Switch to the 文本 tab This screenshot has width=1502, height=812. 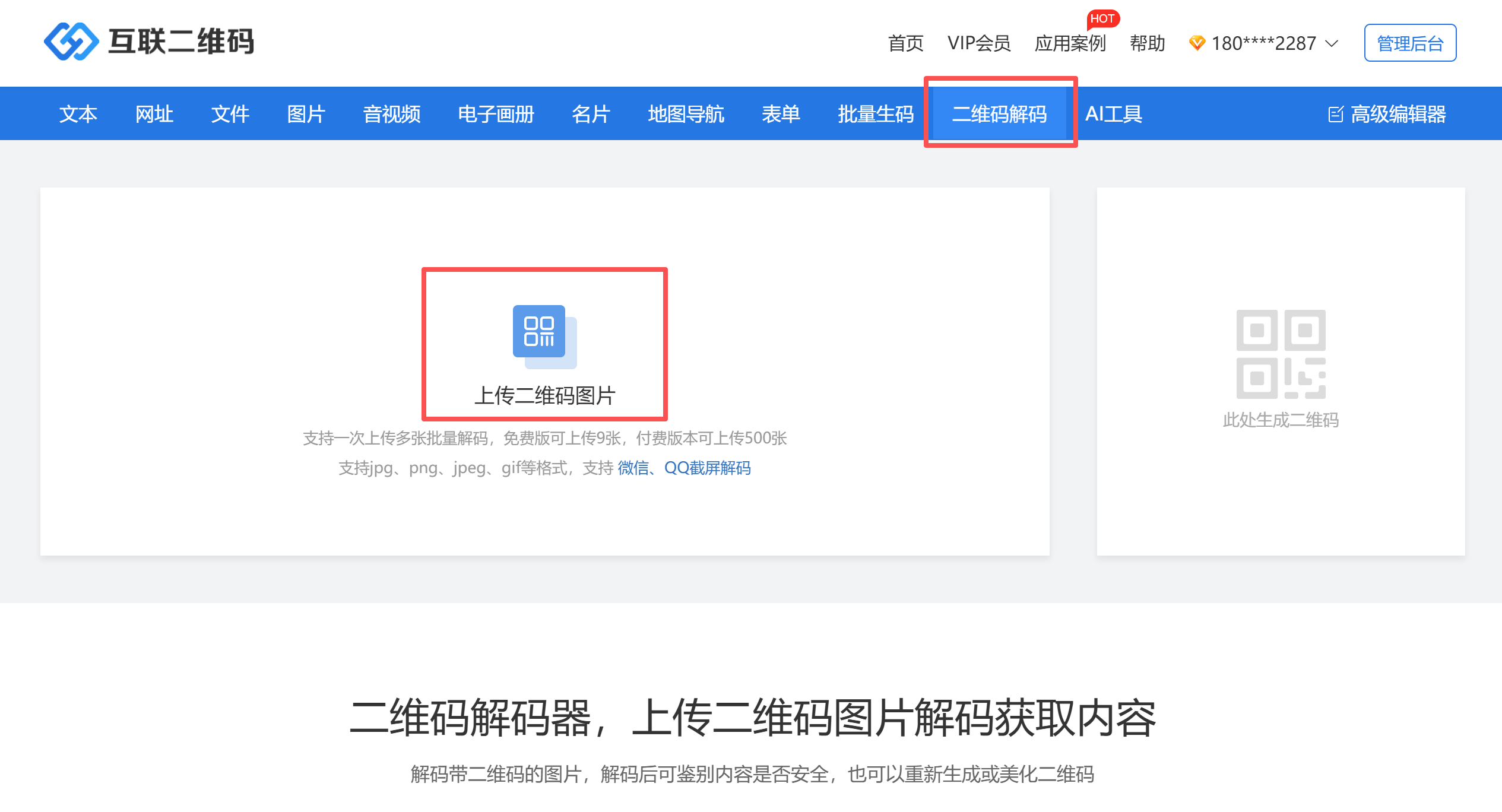[78, 114]
